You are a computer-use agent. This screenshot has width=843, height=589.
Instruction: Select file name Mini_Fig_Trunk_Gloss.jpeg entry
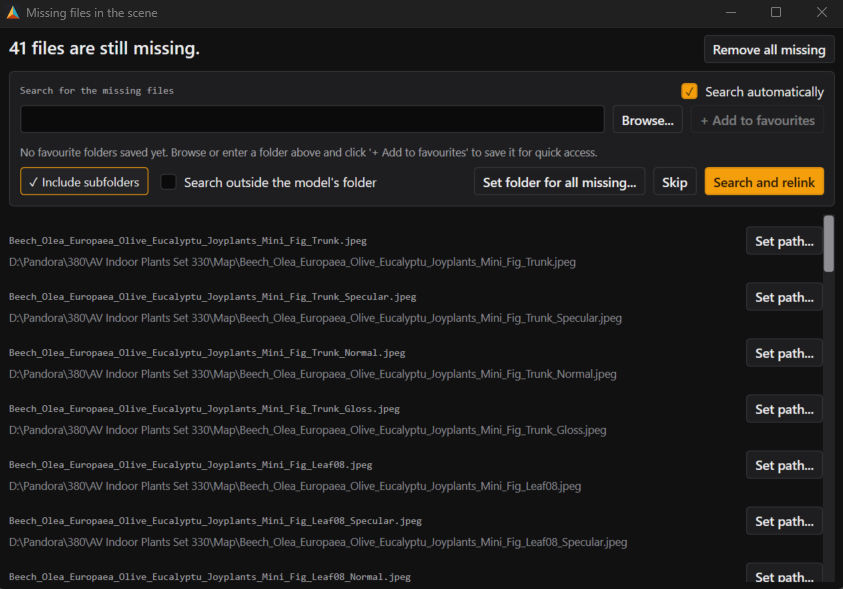(x=204, y=408)
